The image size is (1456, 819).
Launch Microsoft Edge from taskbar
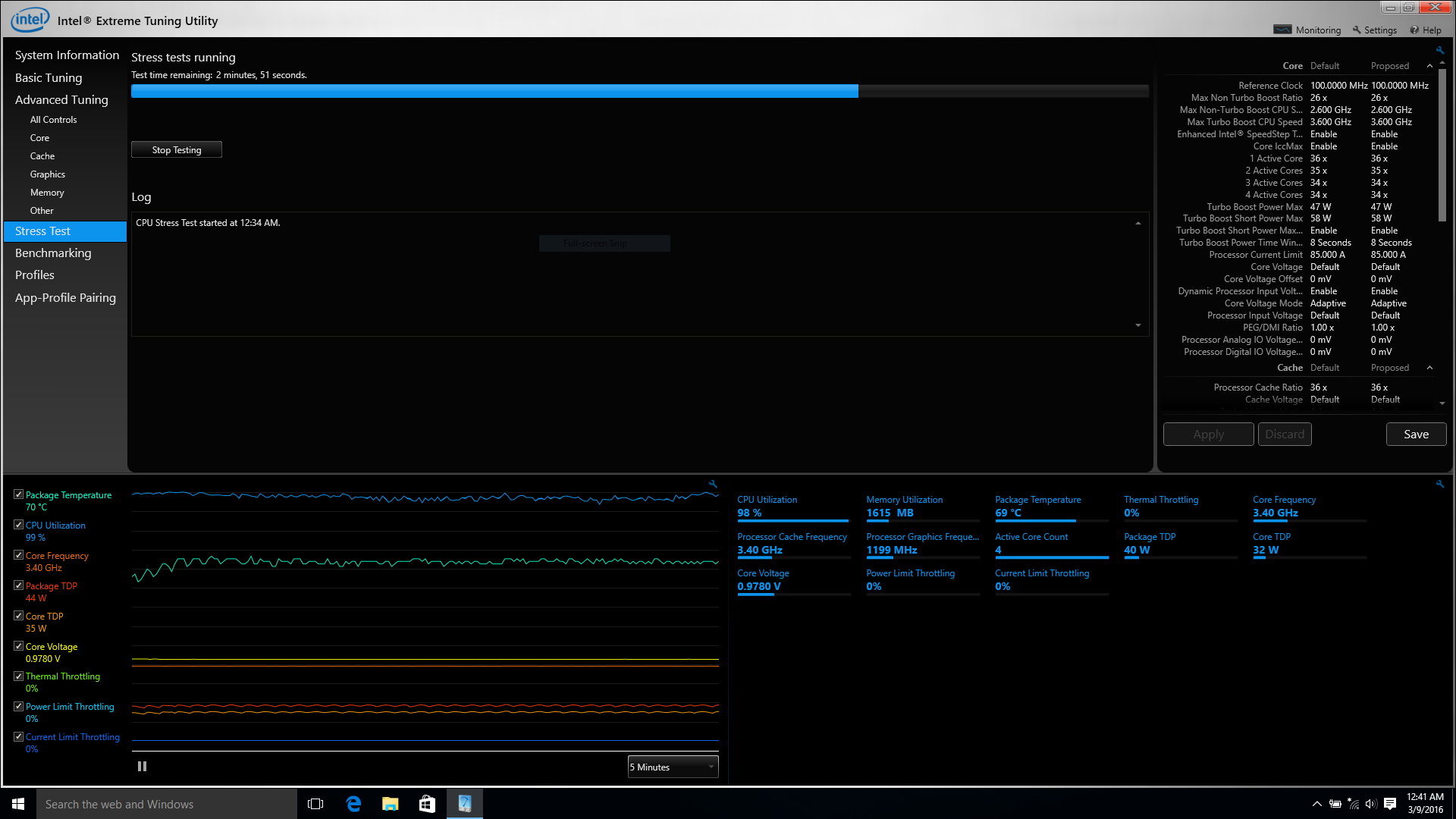(353, 804)
